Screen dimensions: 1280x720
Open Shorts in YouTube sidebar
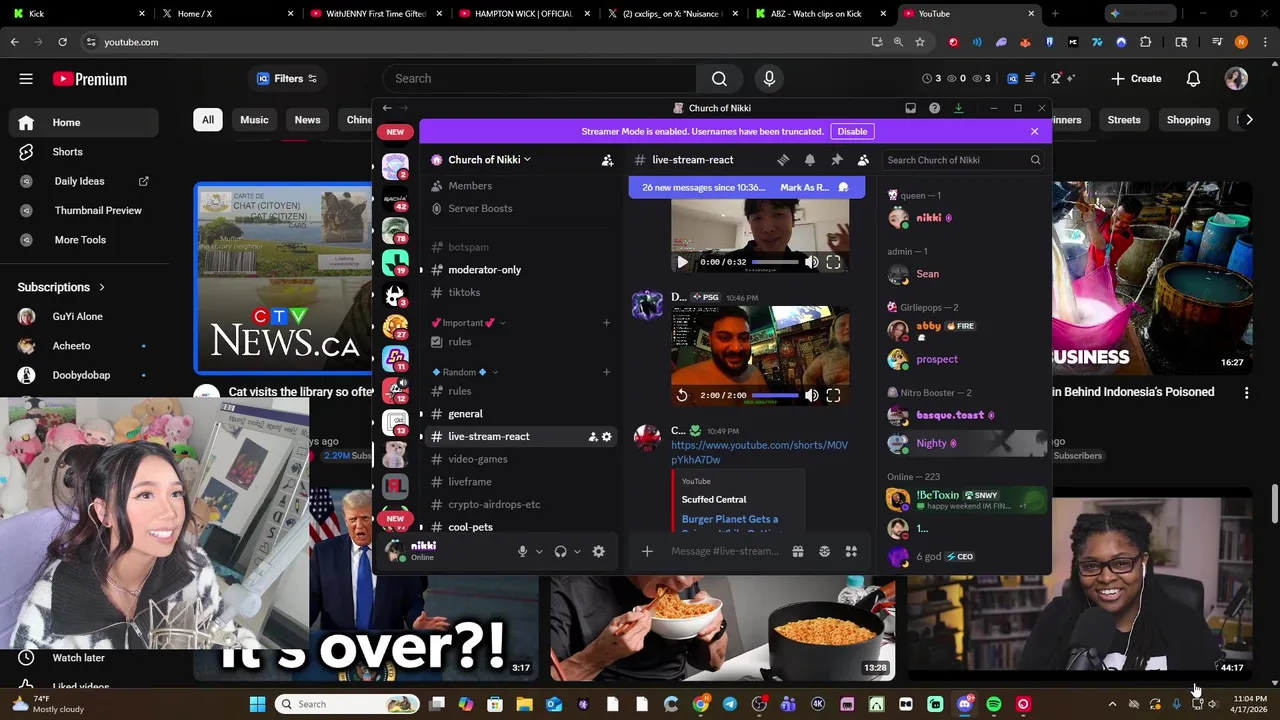[x=83, y=152]
